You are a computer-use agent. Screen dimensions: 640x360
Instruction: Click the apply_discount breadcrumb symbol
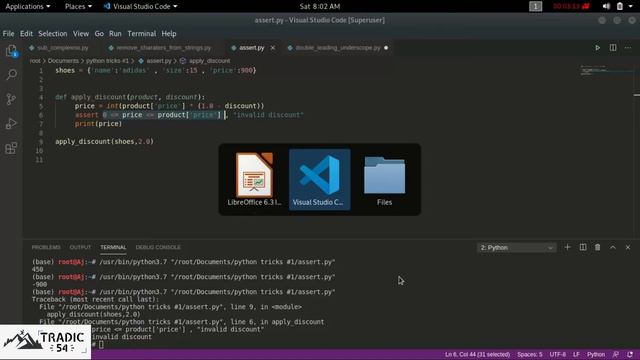click(x=205, y=61)
